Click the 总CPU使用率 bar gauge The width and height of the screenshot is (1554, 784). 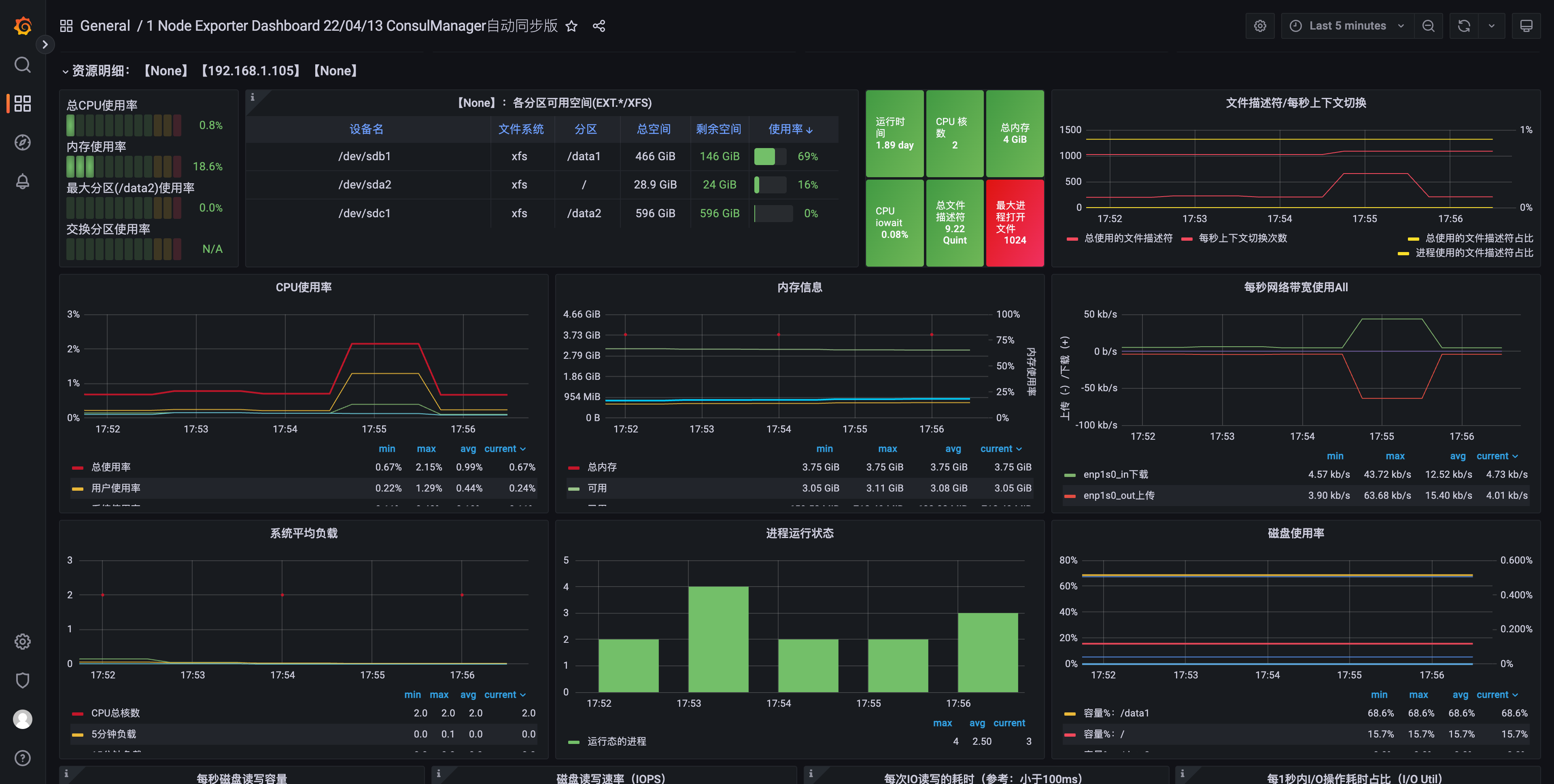pos(124,125)
